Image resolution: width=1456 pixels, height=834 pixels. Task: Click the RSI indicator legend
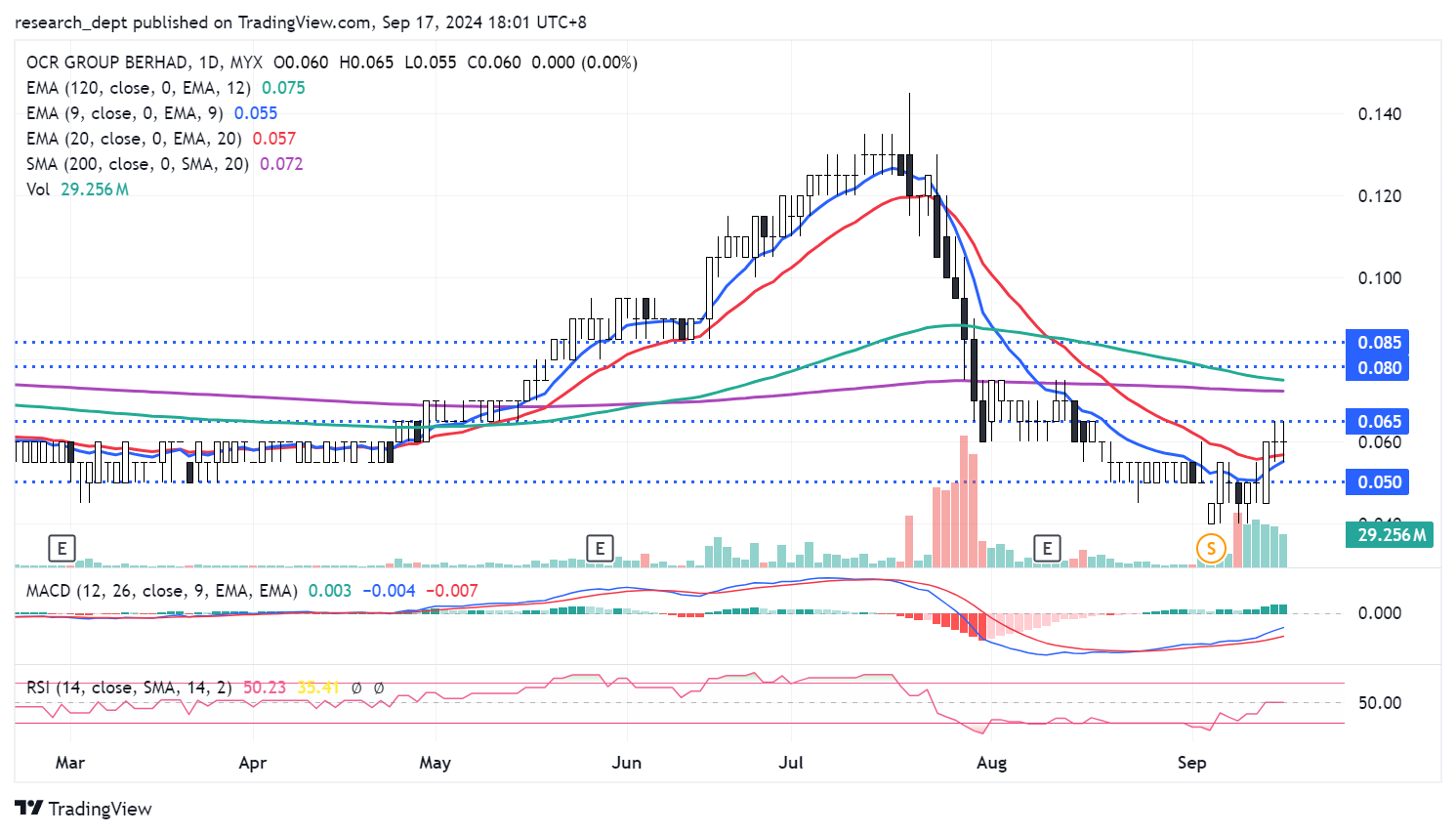[x=129, y=688]
